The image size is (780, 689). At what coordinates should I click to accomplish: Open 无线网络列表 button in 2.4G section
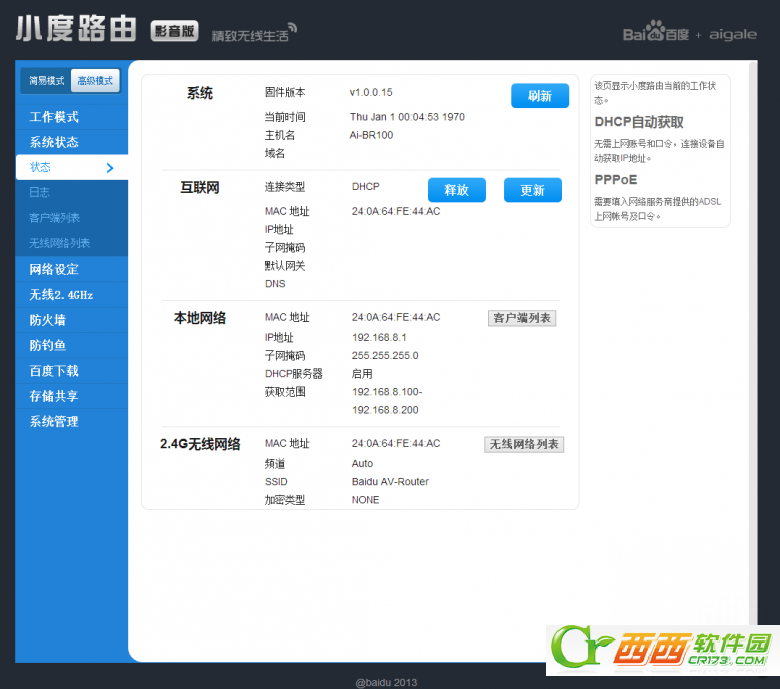click(x=524, y=444)
